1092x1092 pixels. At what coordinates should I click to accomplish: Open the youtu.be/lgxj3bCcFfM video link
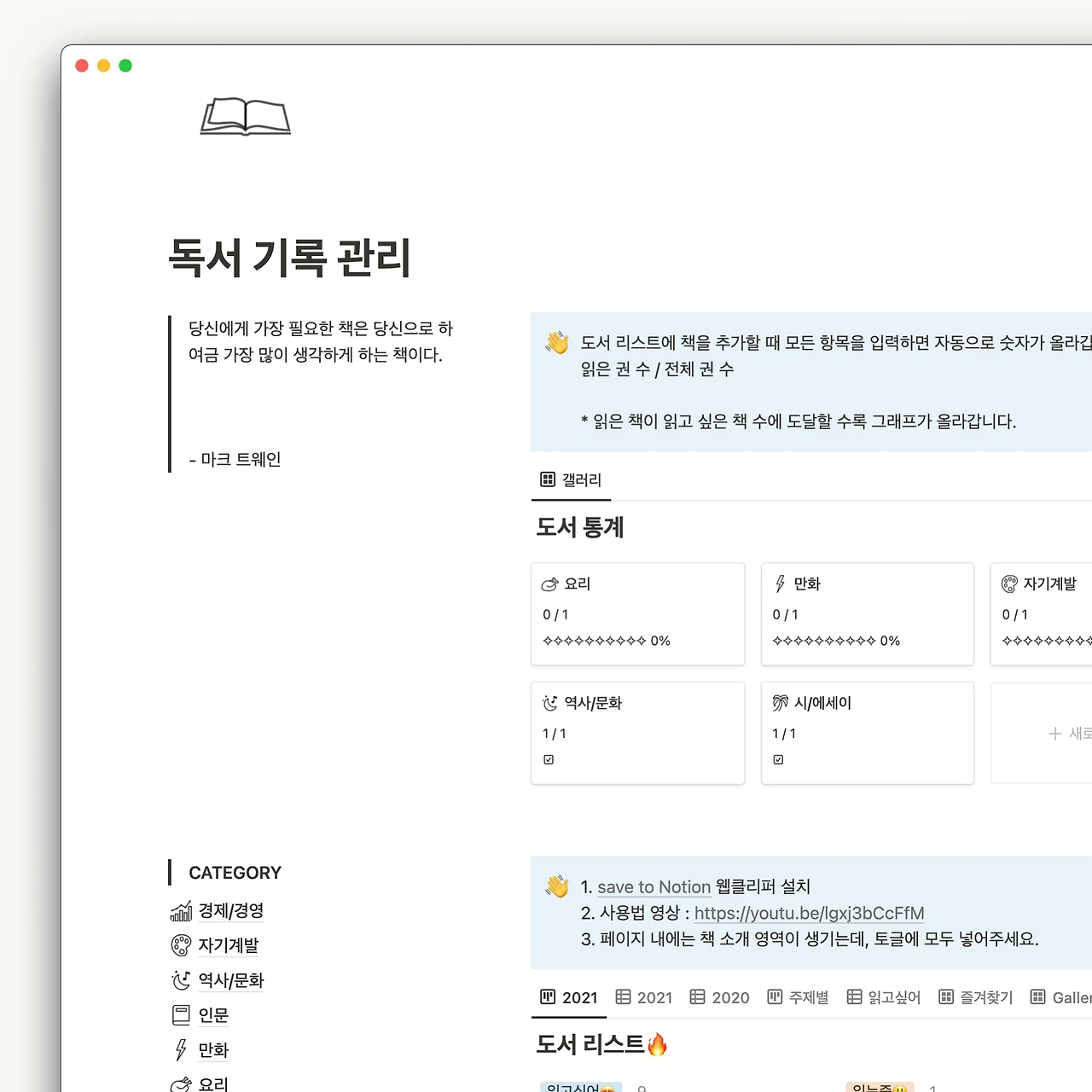pos(810,913)
